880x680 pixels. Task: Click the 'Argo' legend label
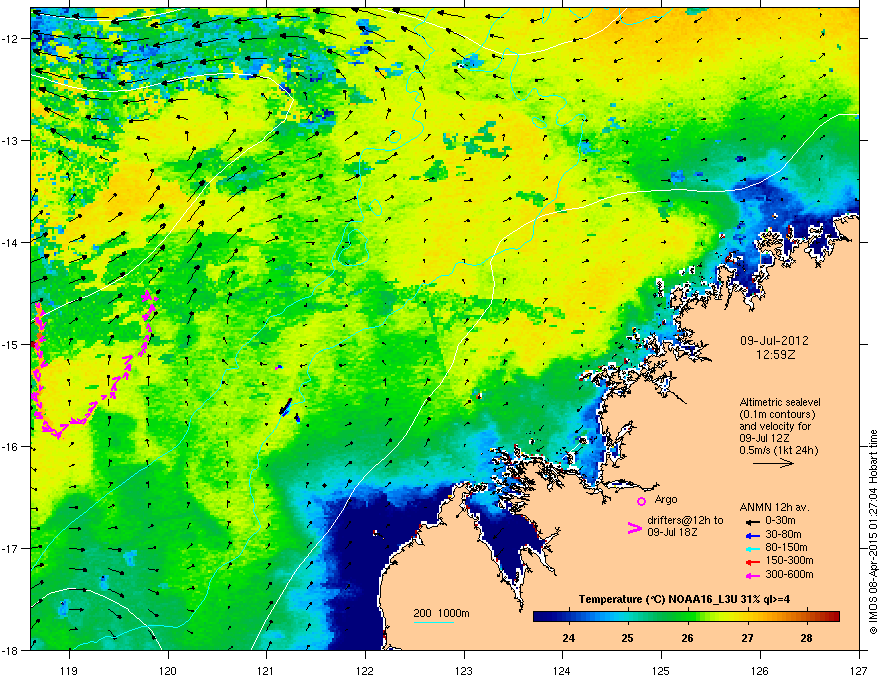pyautogui.click(x=666, y=499)
